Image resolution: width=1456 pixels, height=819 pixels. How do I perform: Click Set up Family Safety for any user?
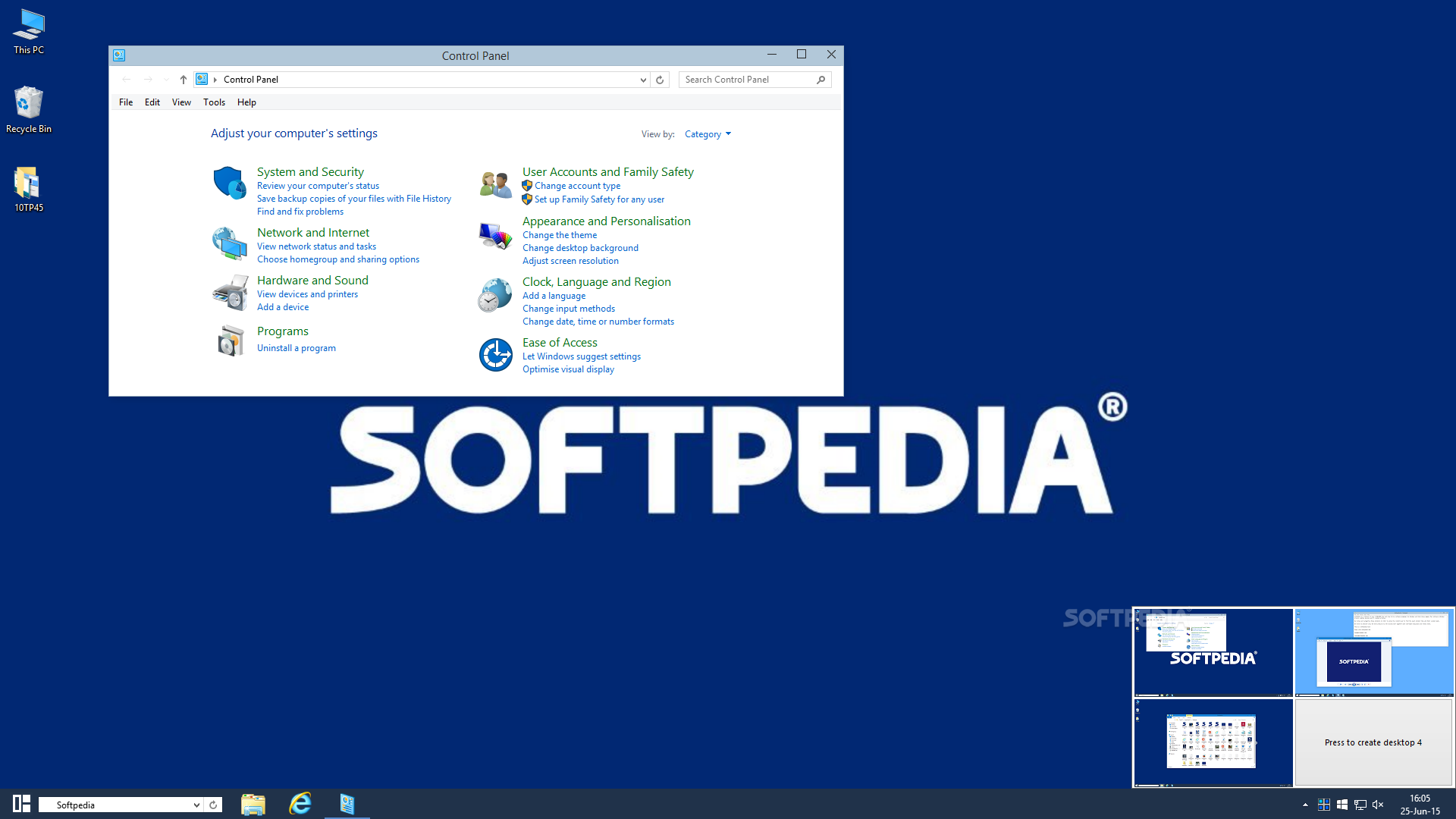pyautogui.click(x=599, y=199)
